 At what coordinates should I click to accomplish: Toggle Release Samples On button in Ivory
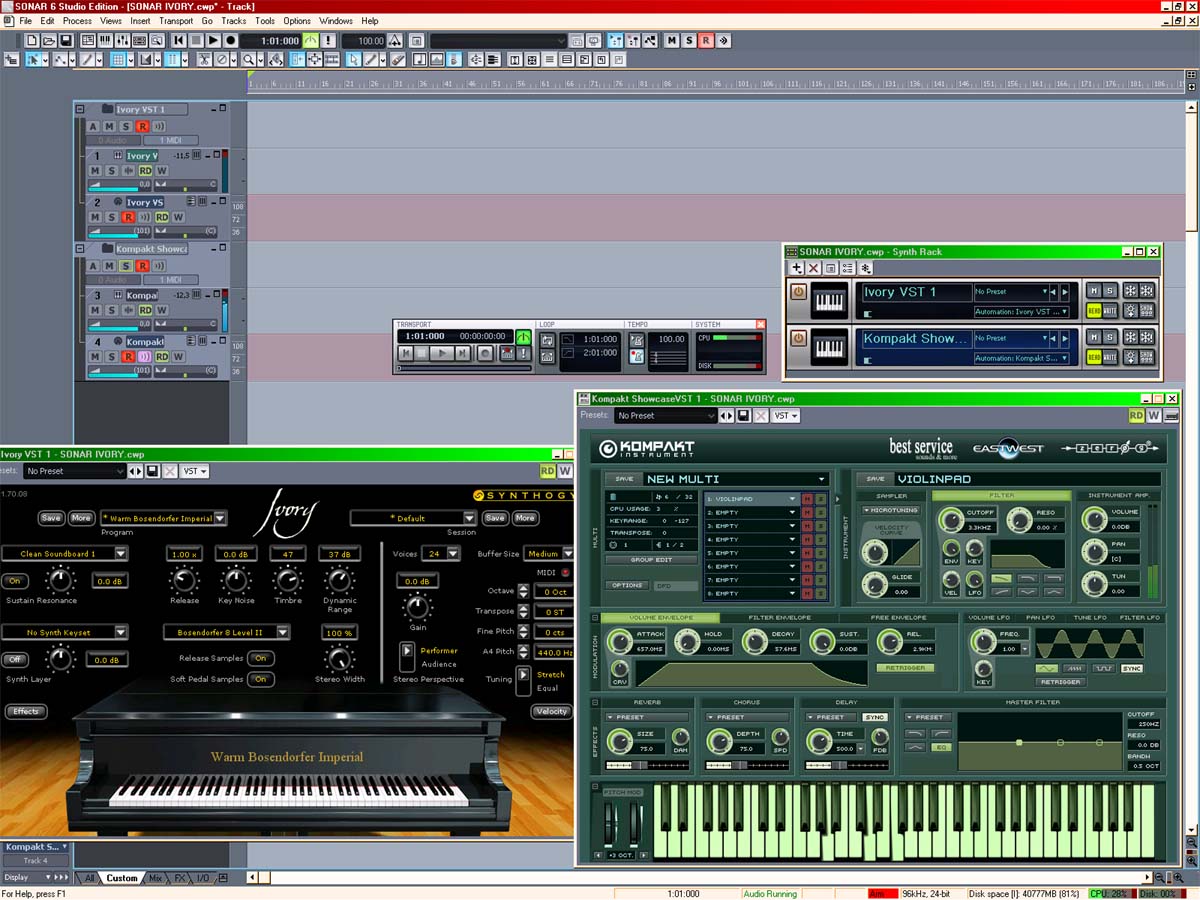pyautogui.click(x=261, y=658)
